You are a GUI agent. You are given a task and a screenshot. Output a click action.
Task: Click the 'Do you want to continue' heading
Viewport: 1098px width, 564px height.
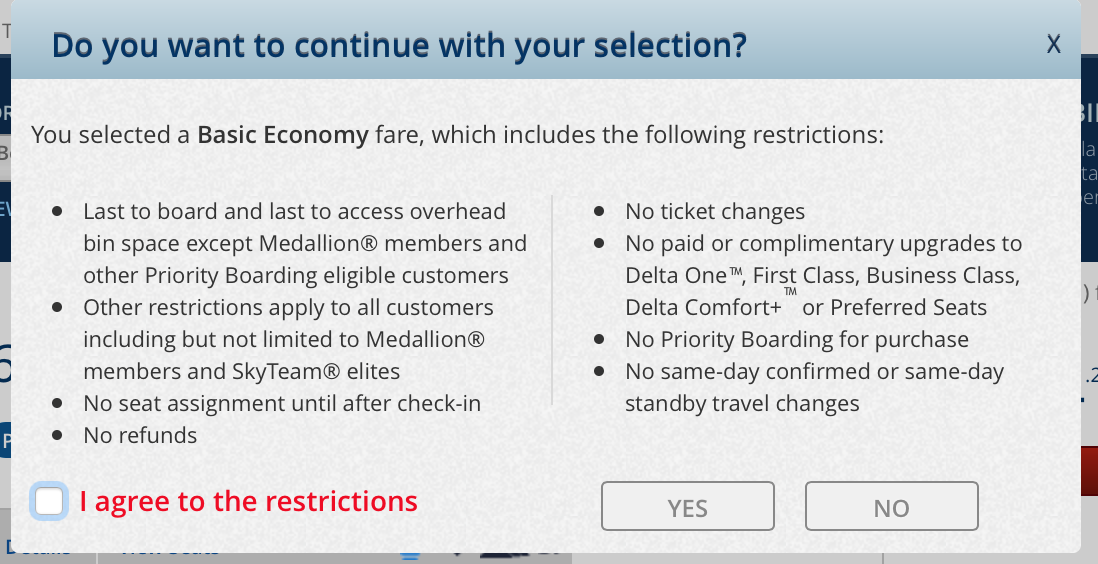399,45
